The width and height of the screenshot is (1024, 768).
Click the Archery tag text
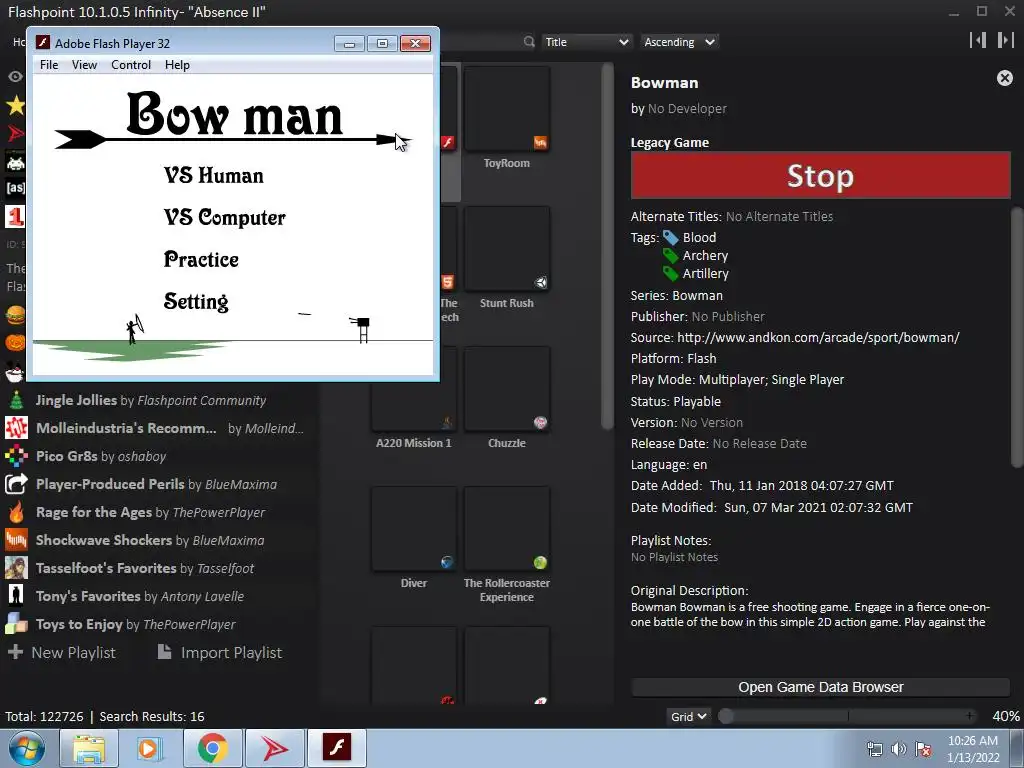pyautogui.click(x=705, y=256)
